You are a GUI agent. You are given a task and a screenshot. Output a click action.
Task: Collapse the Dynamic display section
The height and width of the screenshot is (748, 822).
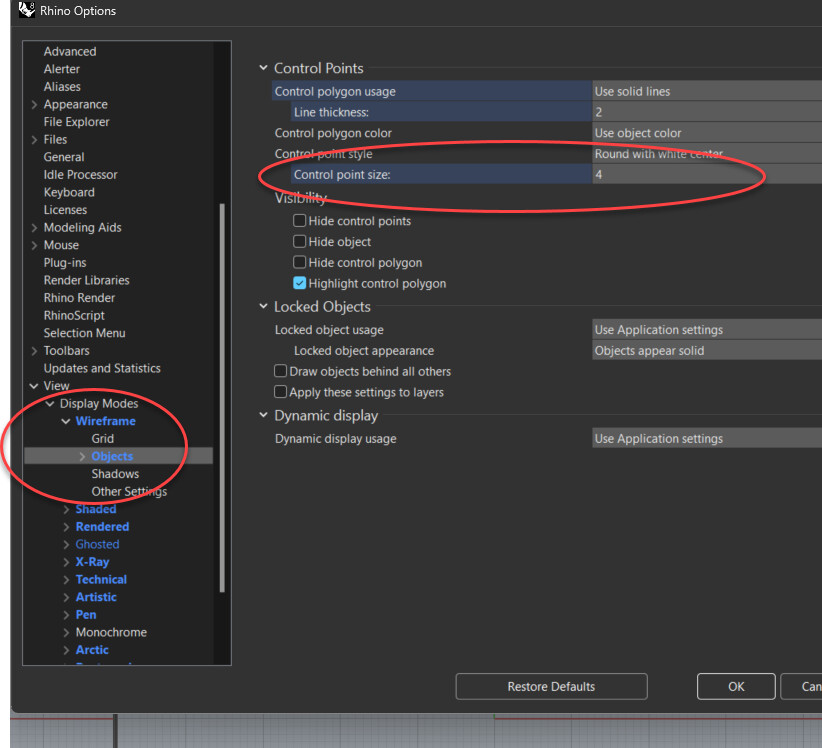coord(263,416)
